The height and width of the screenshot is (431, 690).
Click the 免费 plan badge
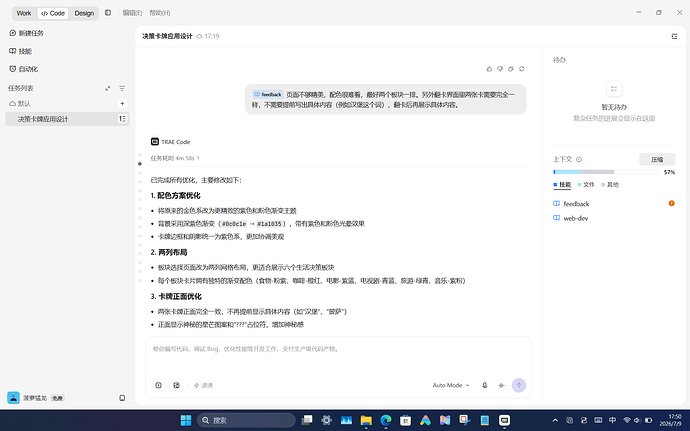pos(57,398)
